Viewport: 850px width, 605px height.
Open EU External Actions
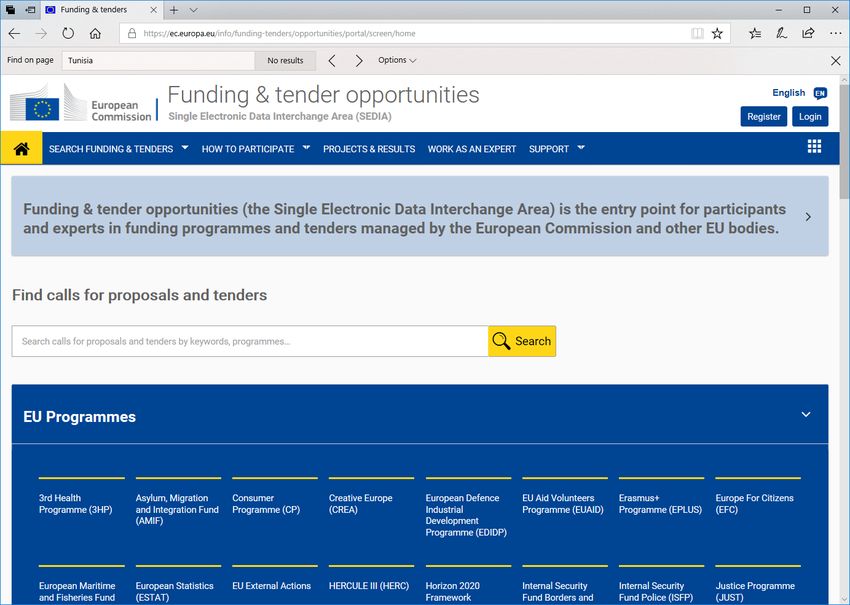point(272,586)
